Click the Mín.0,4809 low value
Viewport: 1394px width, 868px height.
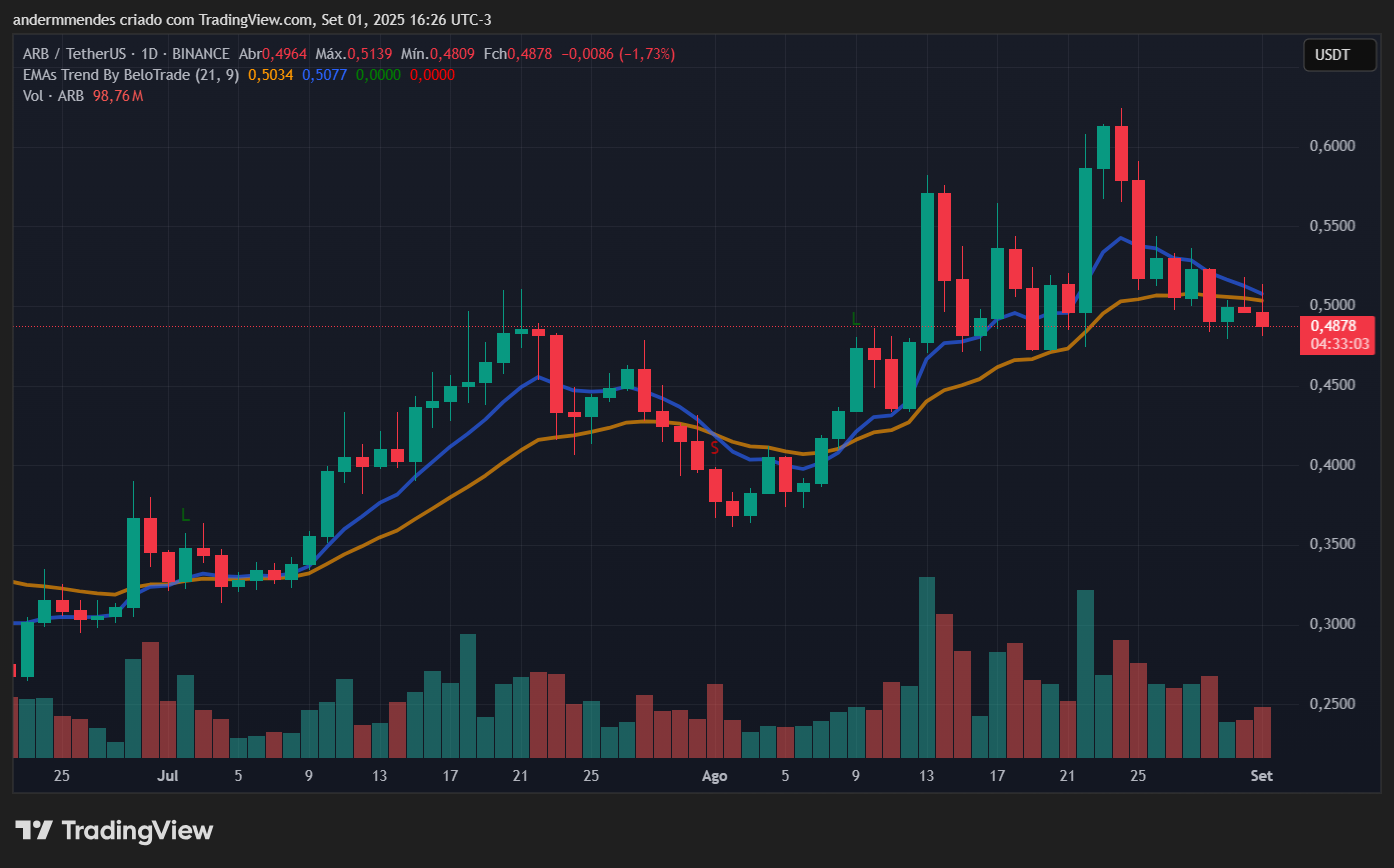[437, 54]
